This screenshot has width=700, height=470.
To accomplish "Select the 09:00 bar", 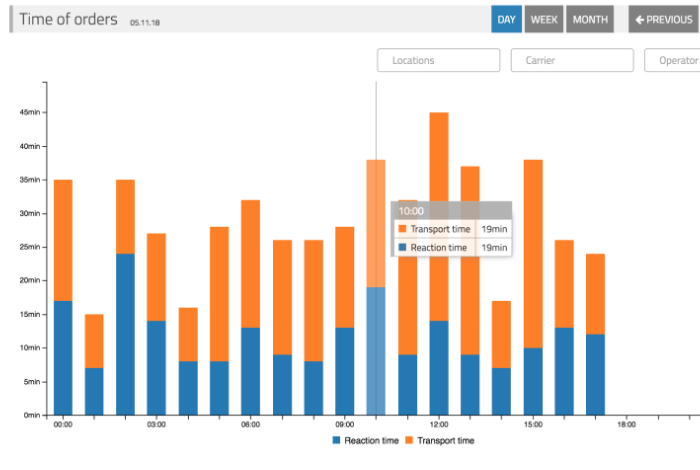I will (345, 321).
